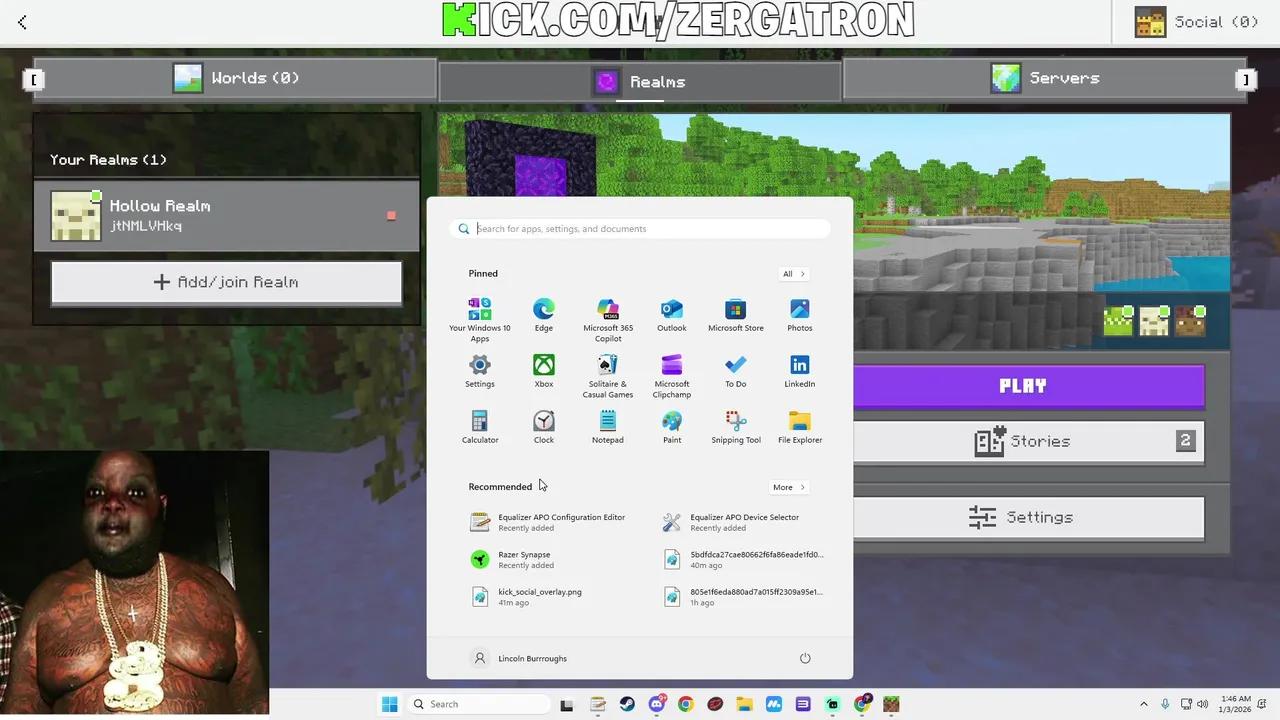Open Solitaire & Casual Games
Image resolution: width=1280 pixels, height=720 pixels.
608,375
